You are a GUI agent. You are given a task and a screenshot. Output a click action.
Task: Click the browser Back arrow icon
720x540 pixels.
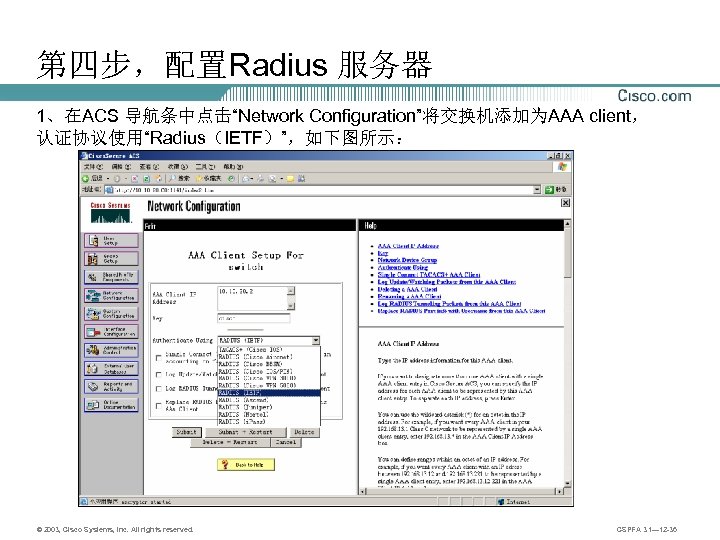tap(86, 178)
